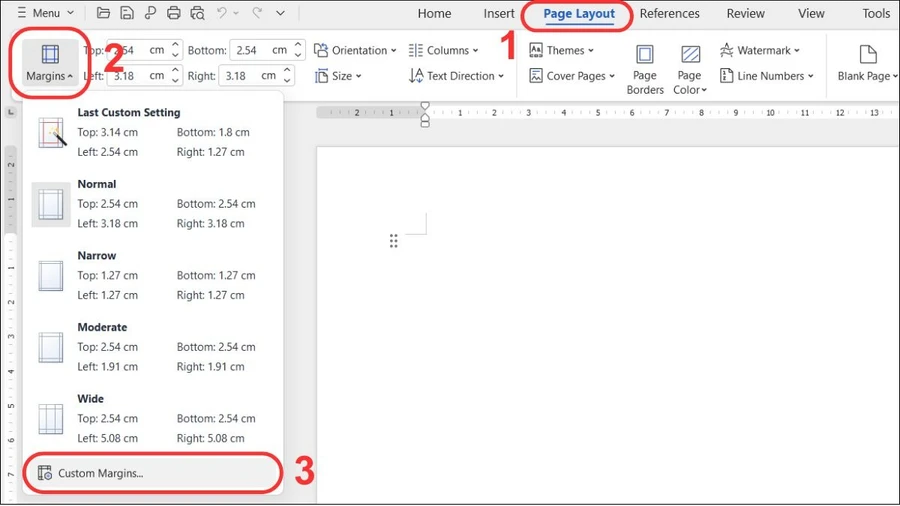900x506 pixels.
Task: Open the folder icon in quick access toolbar
Action: click(103, 13)
